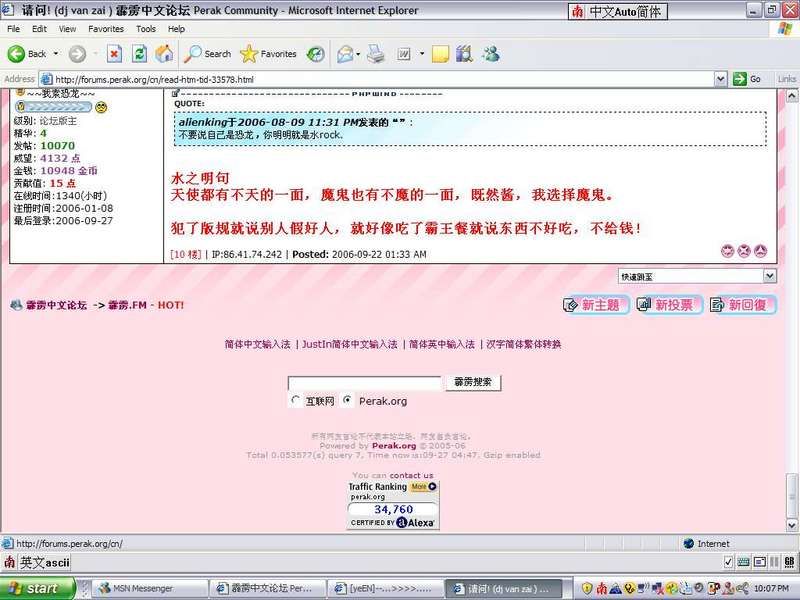The width and height of the screenshot is (800, 600).
Task: Open the 快速跳至 quick jump dropdown
Action: point(696,276)
